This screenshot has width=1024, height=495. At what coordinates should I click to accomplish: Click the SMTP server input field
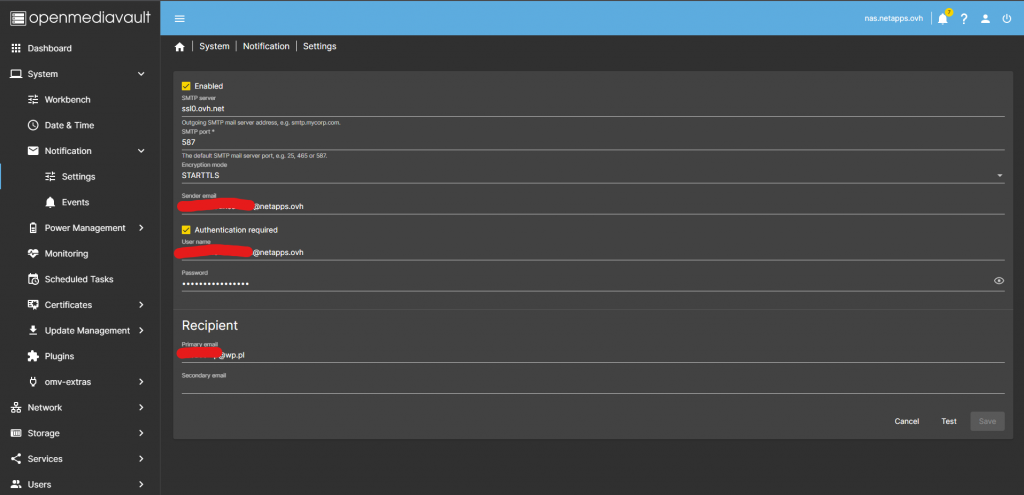point(592,108)
